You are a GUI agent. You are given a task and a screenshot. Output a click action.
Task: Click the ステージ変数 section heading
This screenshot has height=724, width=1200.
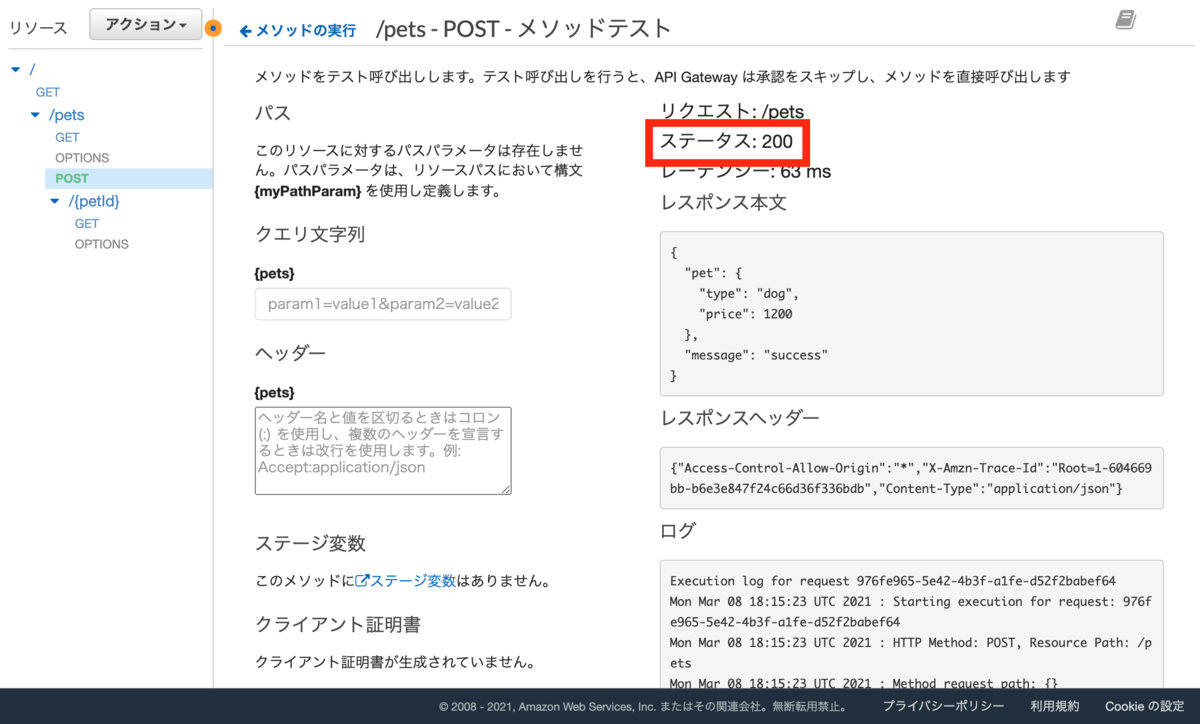(x=310, y=543)
